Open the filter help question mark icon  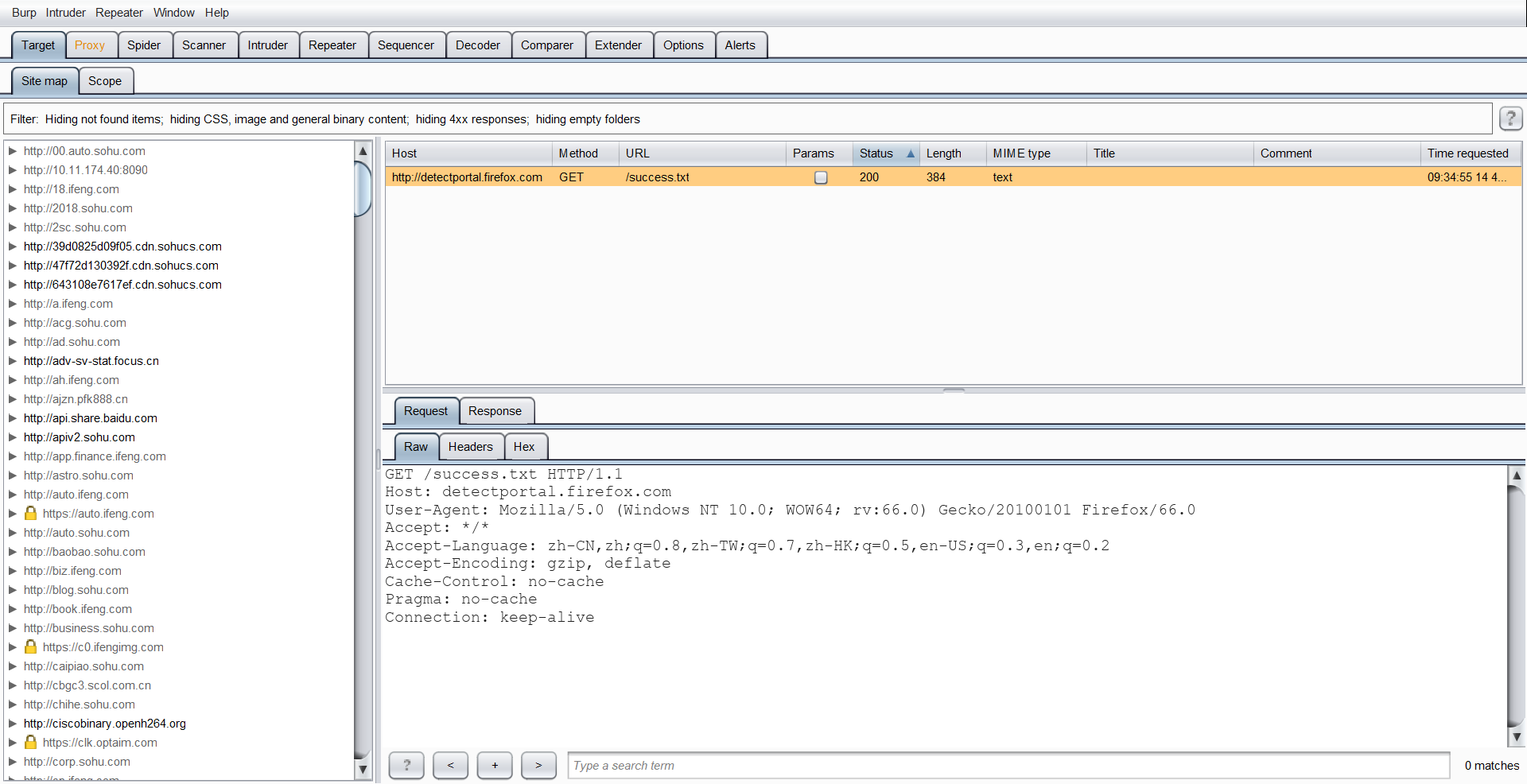coord(1510,118)
